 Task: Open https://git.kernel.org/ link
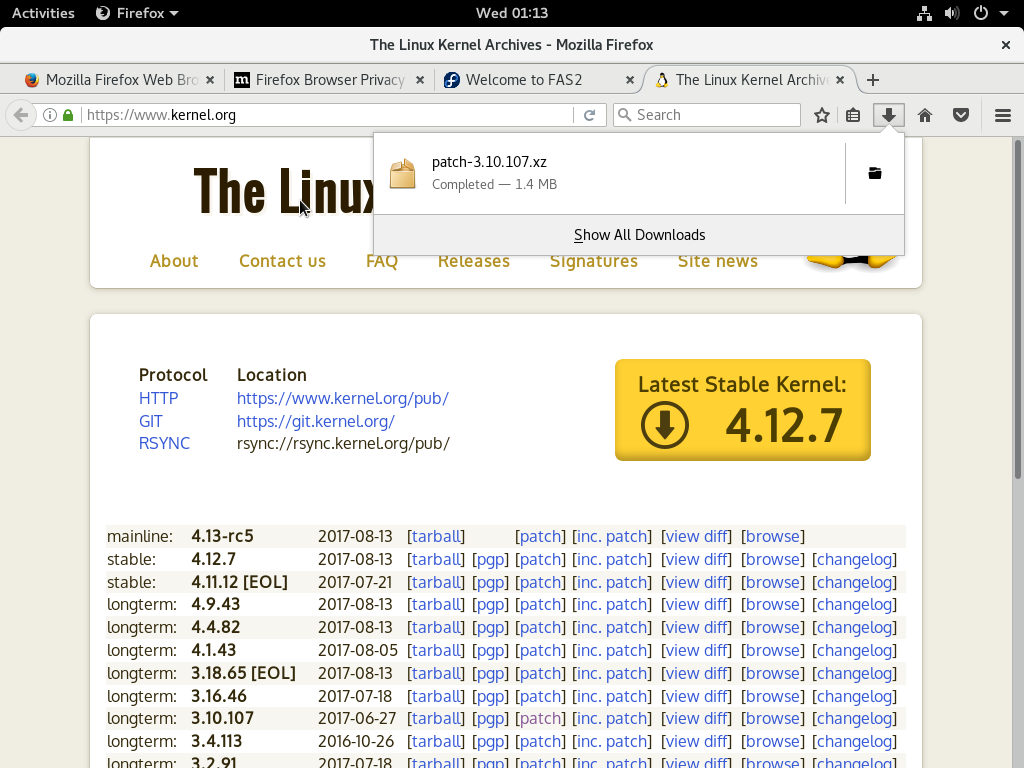316,421
